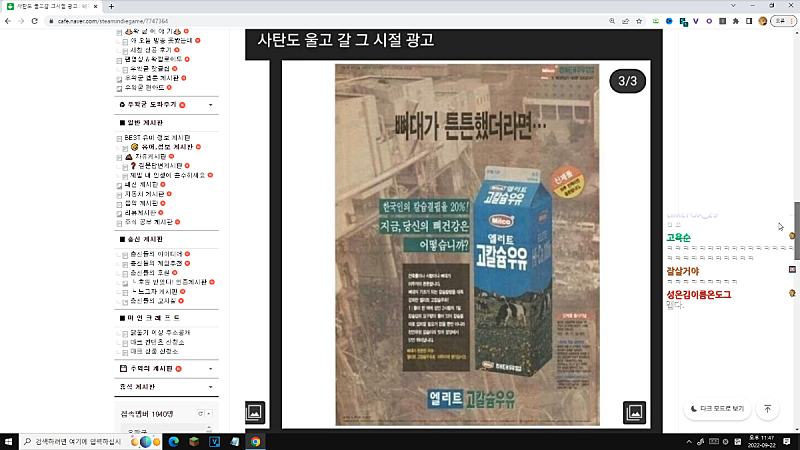Viewport: 800px width, 450px height.
Task: Collapse the 우왁굳 도와주기 dropdown arrow
Action: pos(210,104)
